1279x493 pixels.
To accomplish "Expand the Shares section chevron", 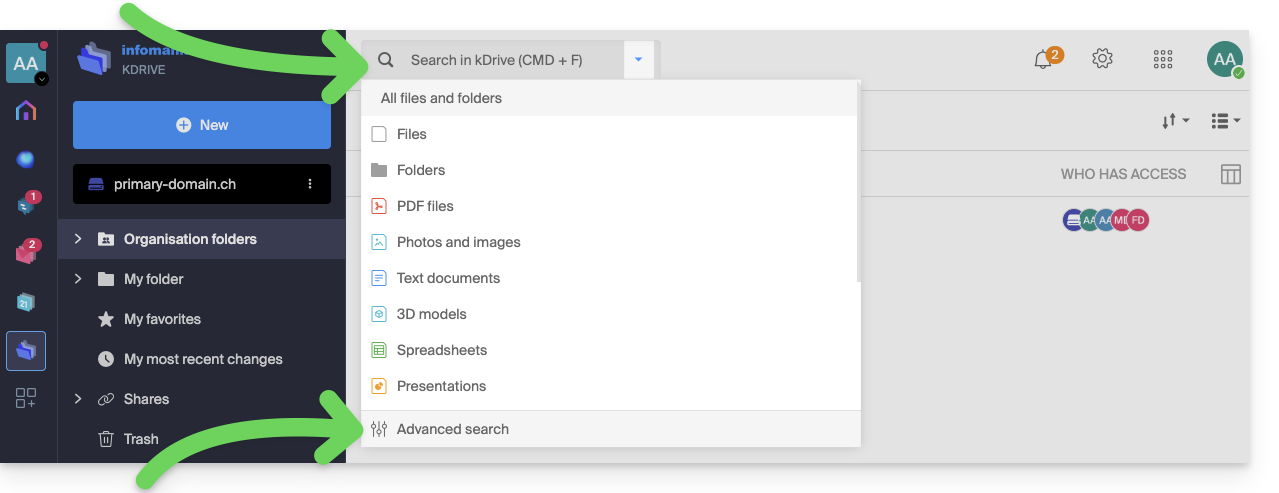I will coord(78,399).
